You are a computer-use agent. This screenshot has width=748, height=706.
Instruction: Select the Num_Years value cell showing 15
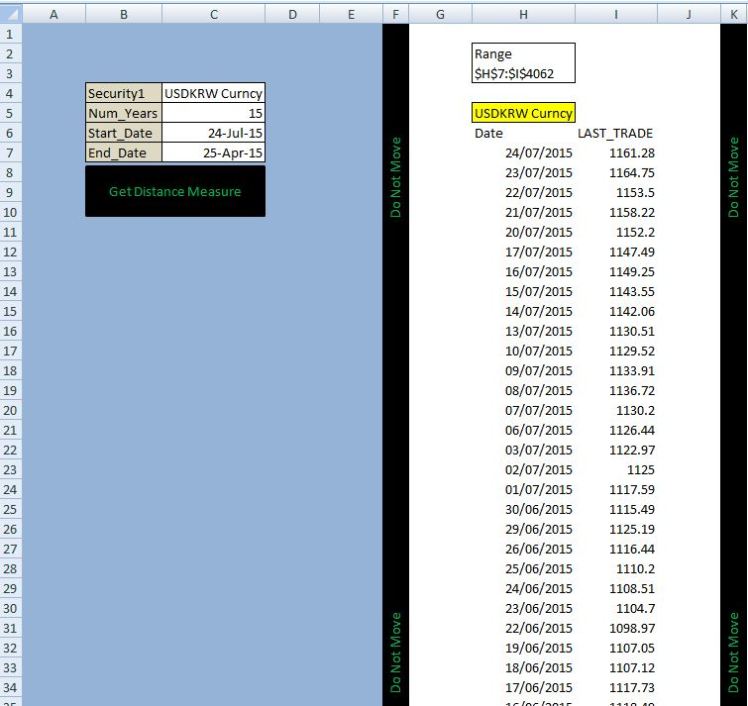click(213, 113)
